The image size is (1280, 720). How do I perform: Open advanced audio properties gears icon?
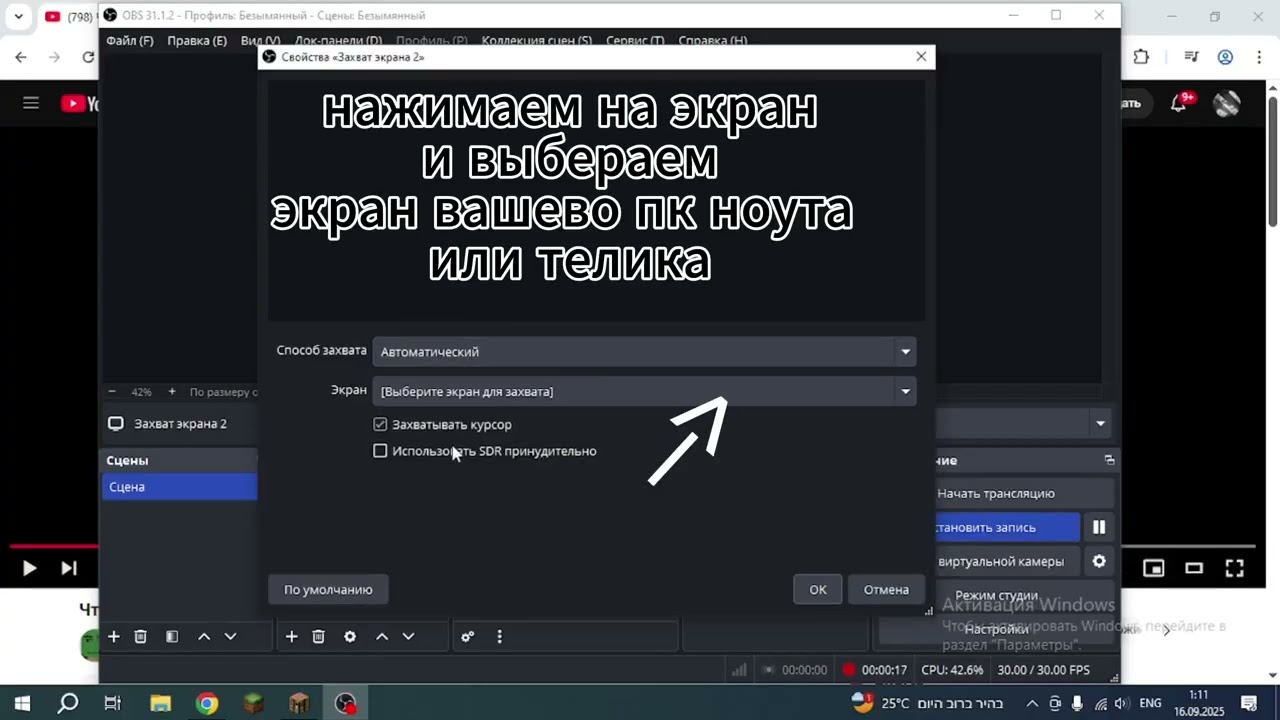pos(467,636)
